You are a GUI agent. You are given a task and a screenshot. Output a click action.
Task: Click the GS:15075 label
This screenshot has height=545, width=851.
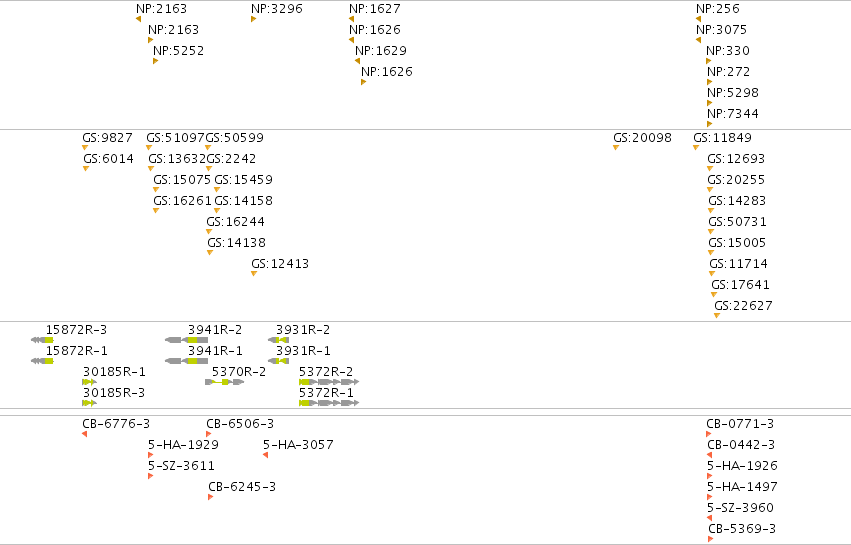pos(182,180)
